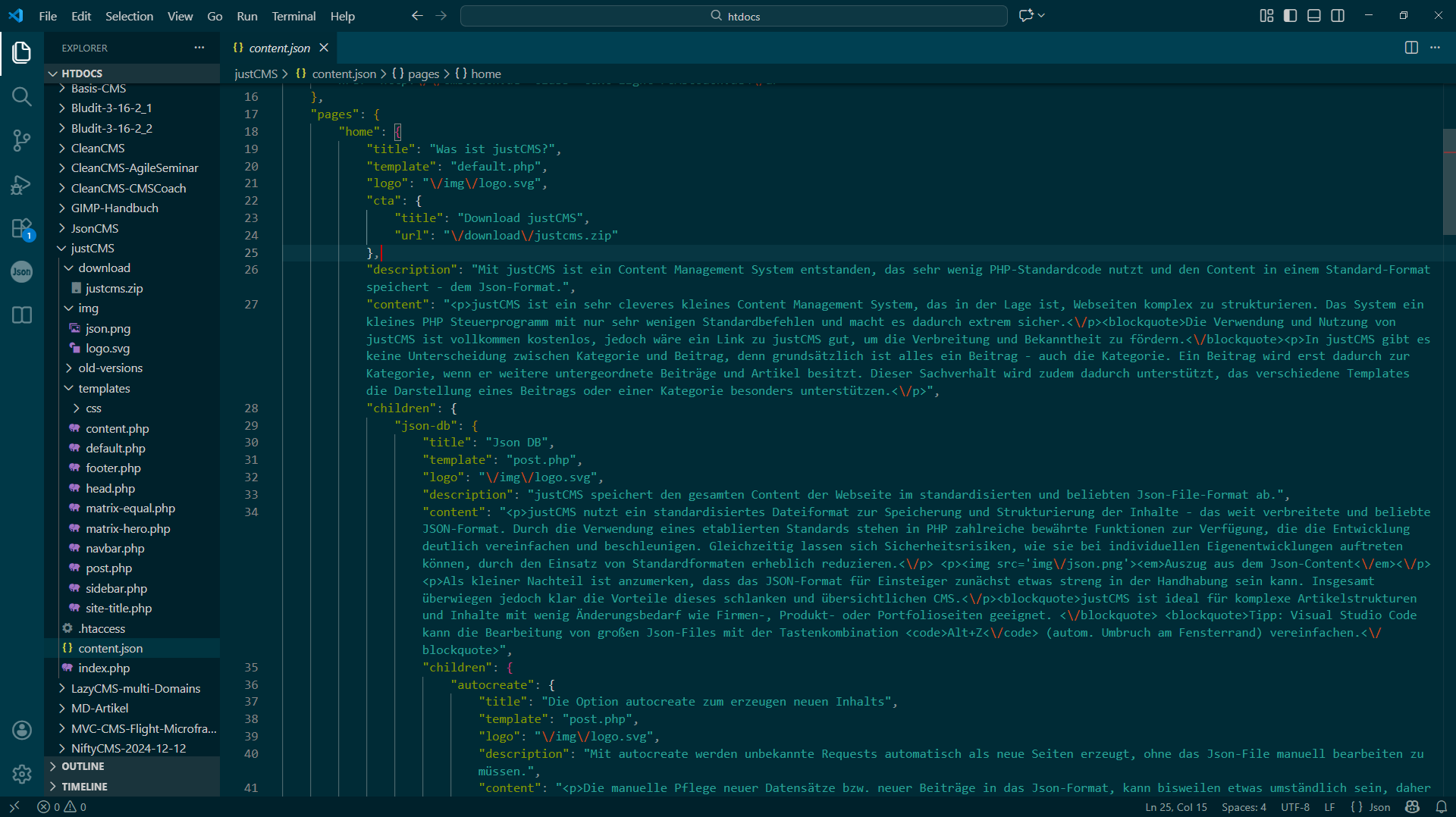Click the UTF-8 encoding status button
Viewport: 1456px width, 817px height.
tap(1294, 807)
